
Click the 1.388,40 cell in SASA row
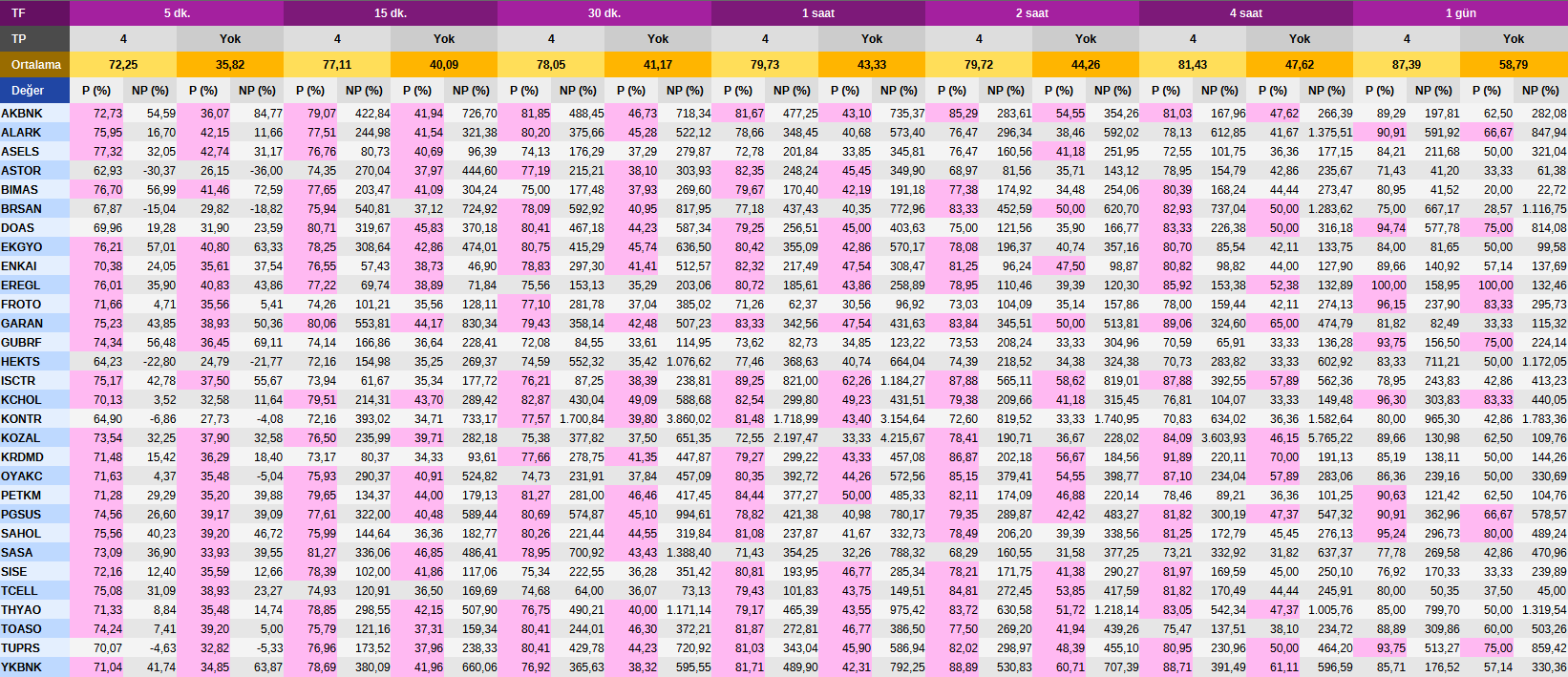(685, 553)
